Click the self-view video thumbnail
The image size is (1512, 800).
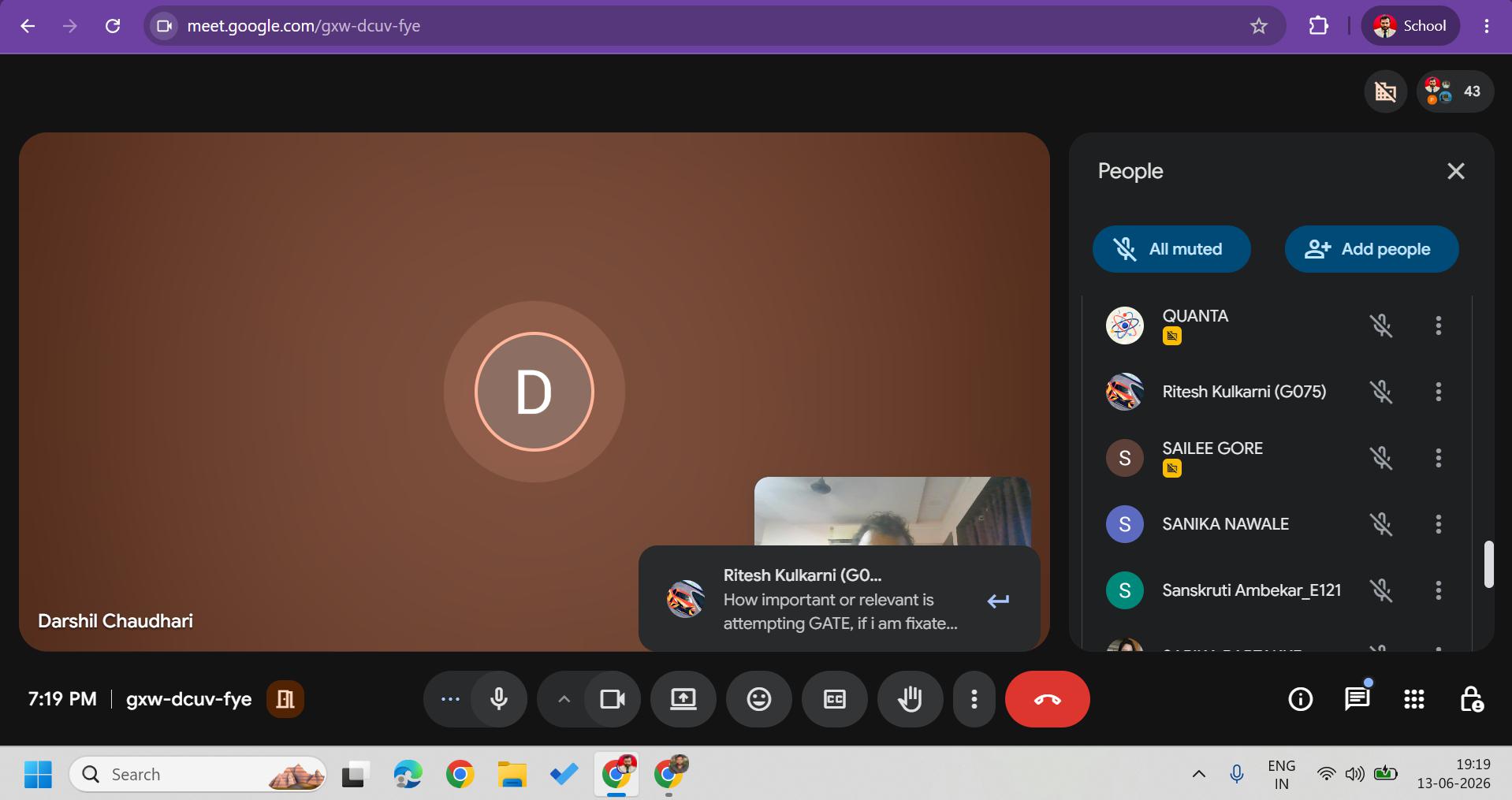[892, 512]
